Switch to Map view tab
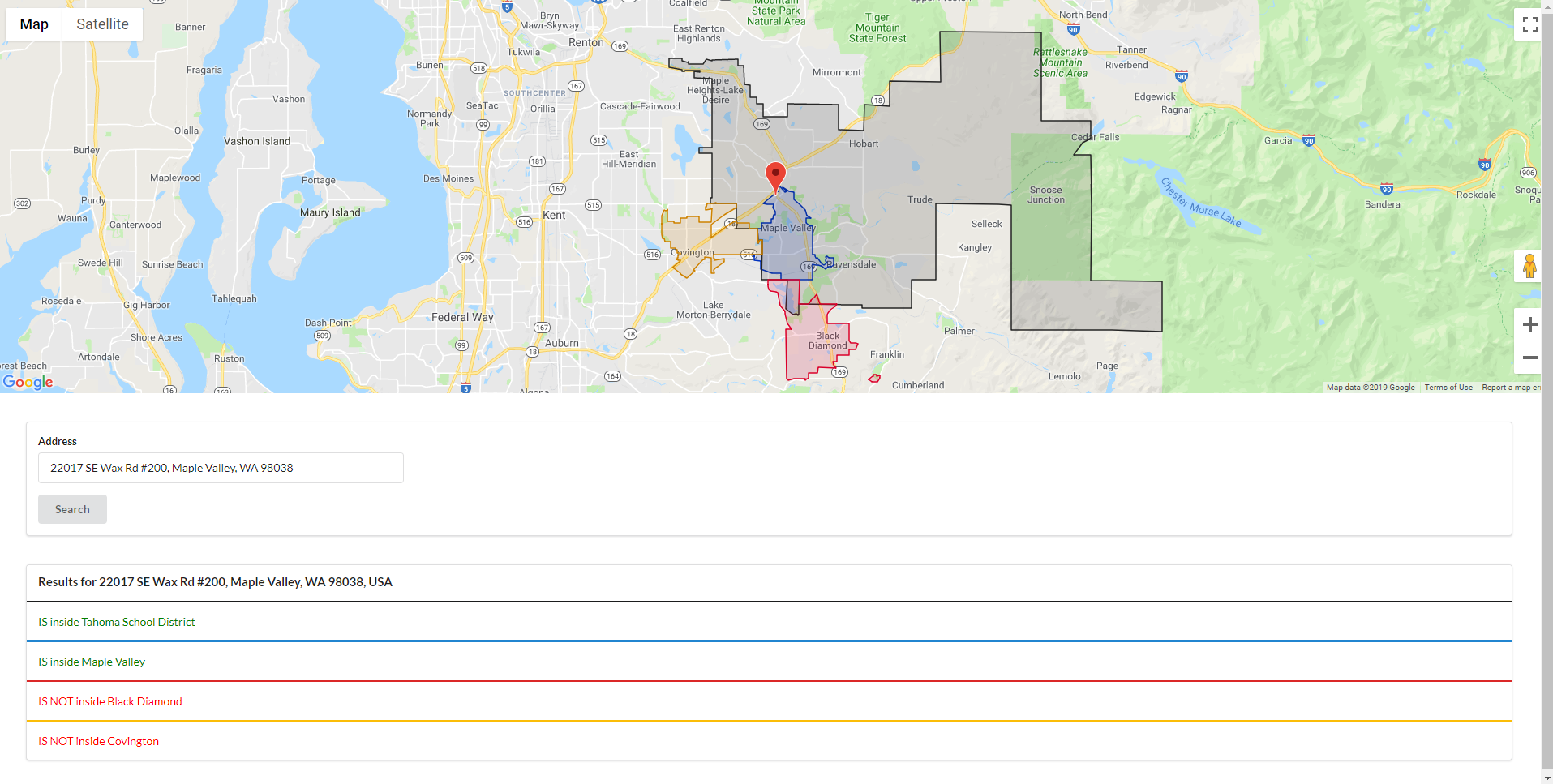The width and height of the screenshot is (1553, 784). click(x=34, y=24)
